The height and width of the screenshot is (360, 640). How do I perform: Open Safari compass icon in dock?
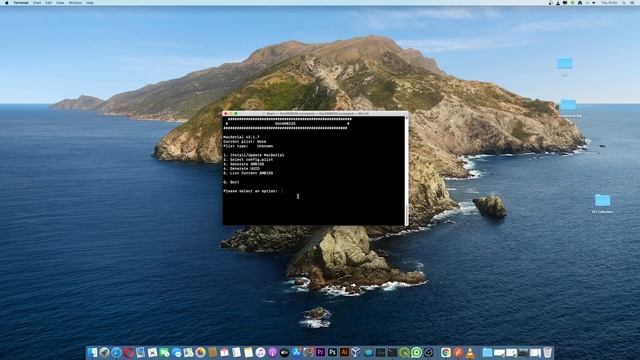(116, 352)
